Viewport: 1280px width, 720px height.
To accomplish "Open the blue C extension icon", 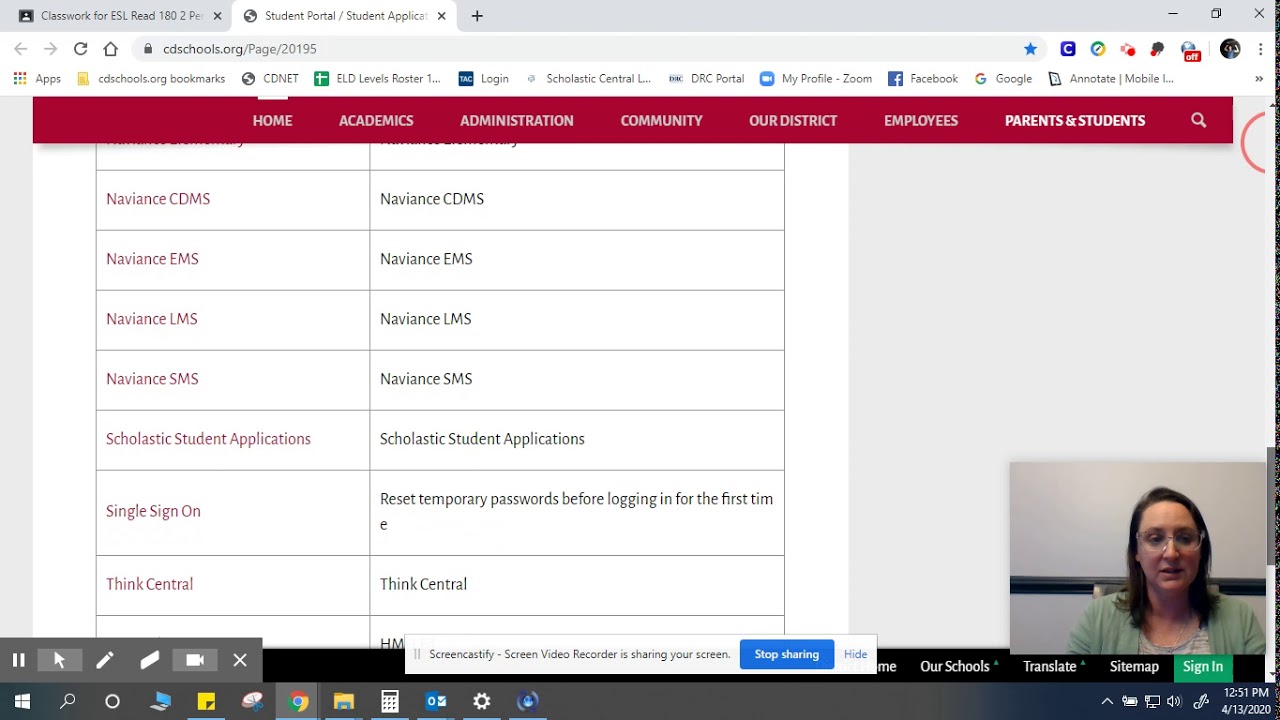I will pyautogui.click(x=1068, y=48).
